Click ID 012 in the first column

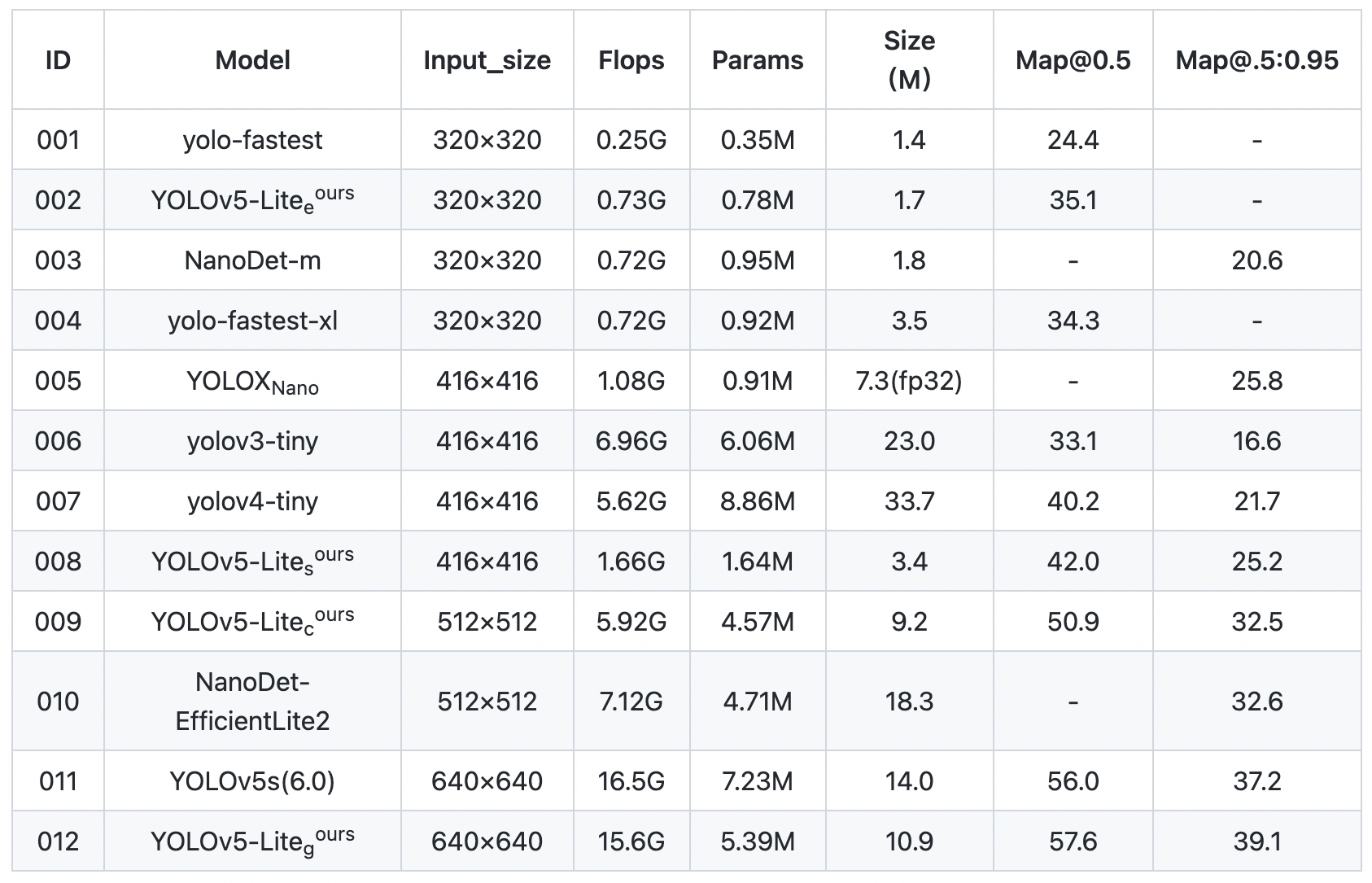(58, 841)
